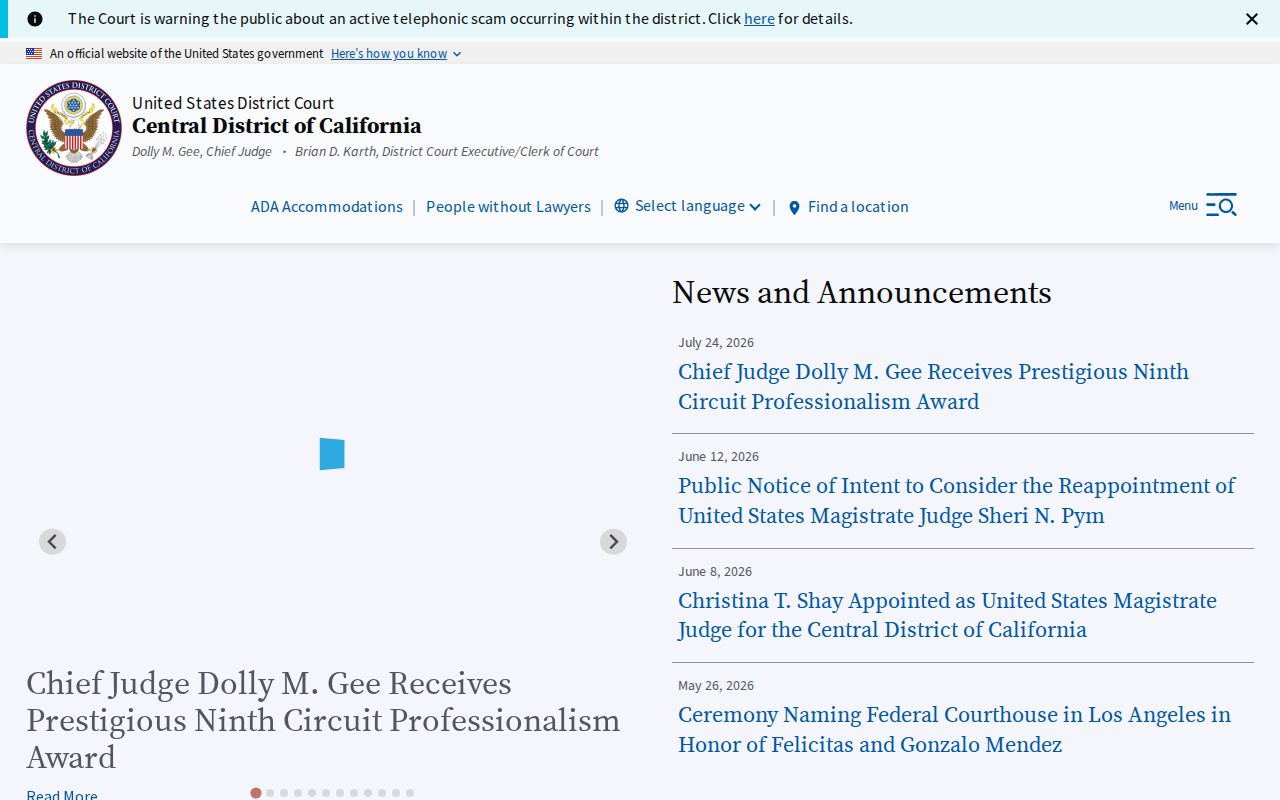Screen dimensions: 1280x800
Task: Select the active first carousel dot
Action: click(256, 793)
